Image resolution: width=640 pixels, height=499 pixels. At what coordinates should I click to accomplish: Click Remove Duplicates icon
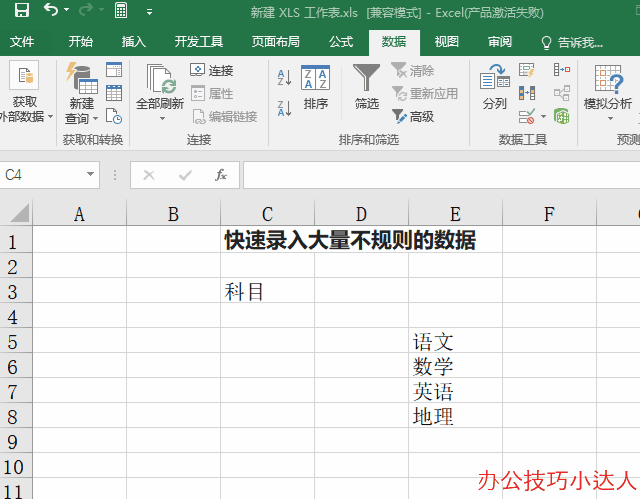click(527, 93)
